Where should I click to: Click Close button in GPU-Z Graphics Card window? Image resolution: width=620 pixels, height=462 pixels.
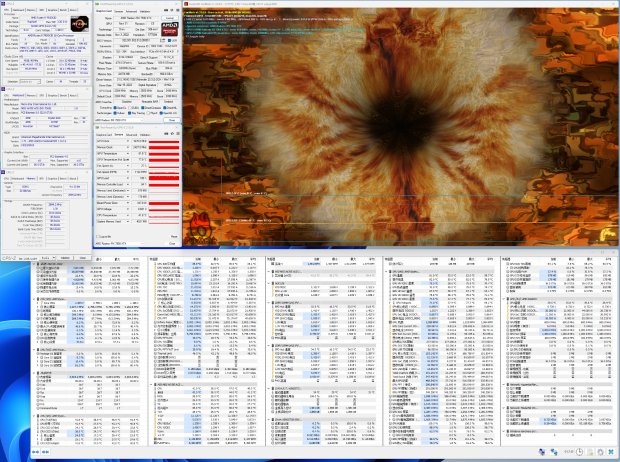tap(172, 120)
